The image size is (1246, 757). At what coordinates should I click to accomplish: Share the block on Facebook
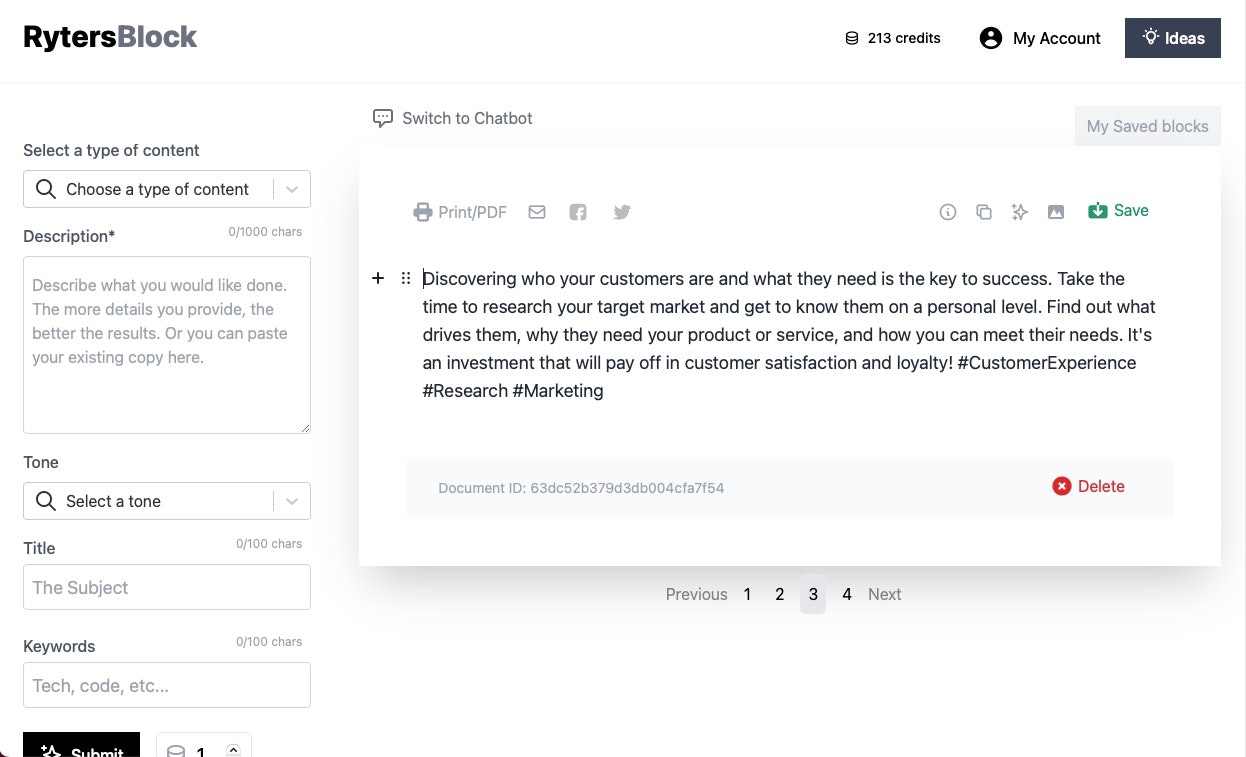click(578, 212)
